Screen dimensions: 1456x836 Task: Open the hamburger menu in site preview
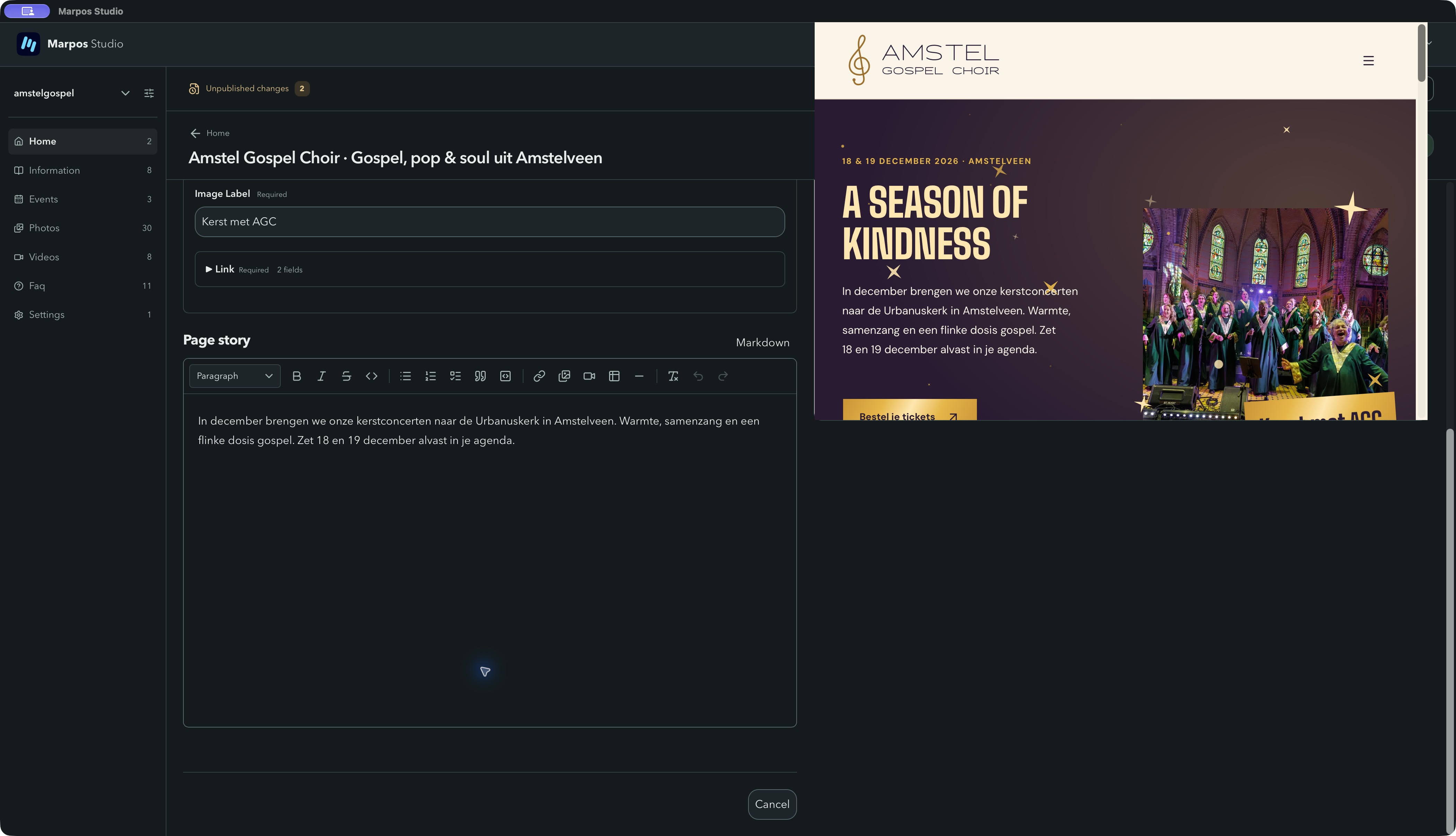click(x=1368, y=61)
